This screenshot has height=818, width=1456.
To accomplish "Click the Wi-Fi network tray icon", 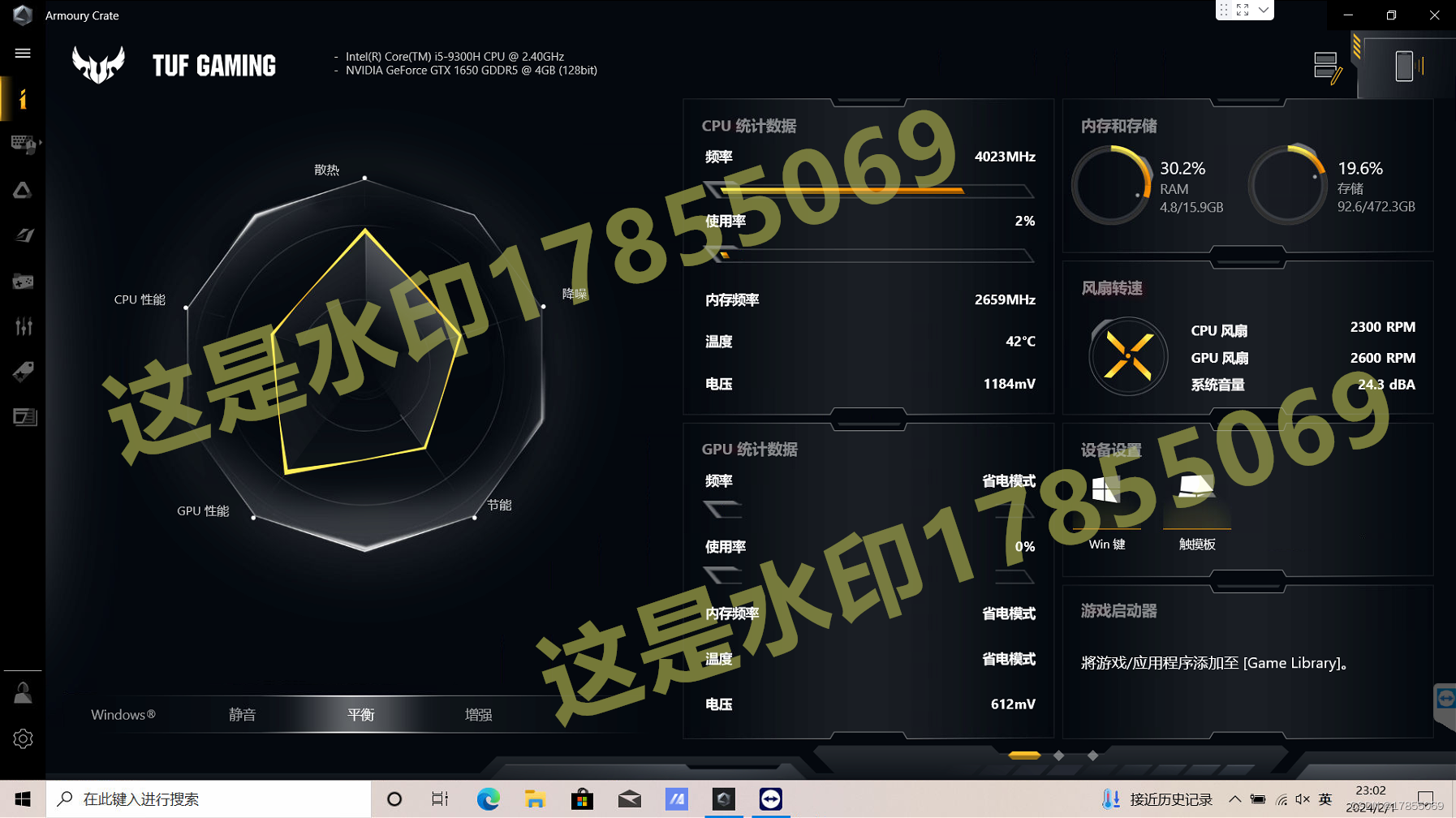I will click(1281, 799).
